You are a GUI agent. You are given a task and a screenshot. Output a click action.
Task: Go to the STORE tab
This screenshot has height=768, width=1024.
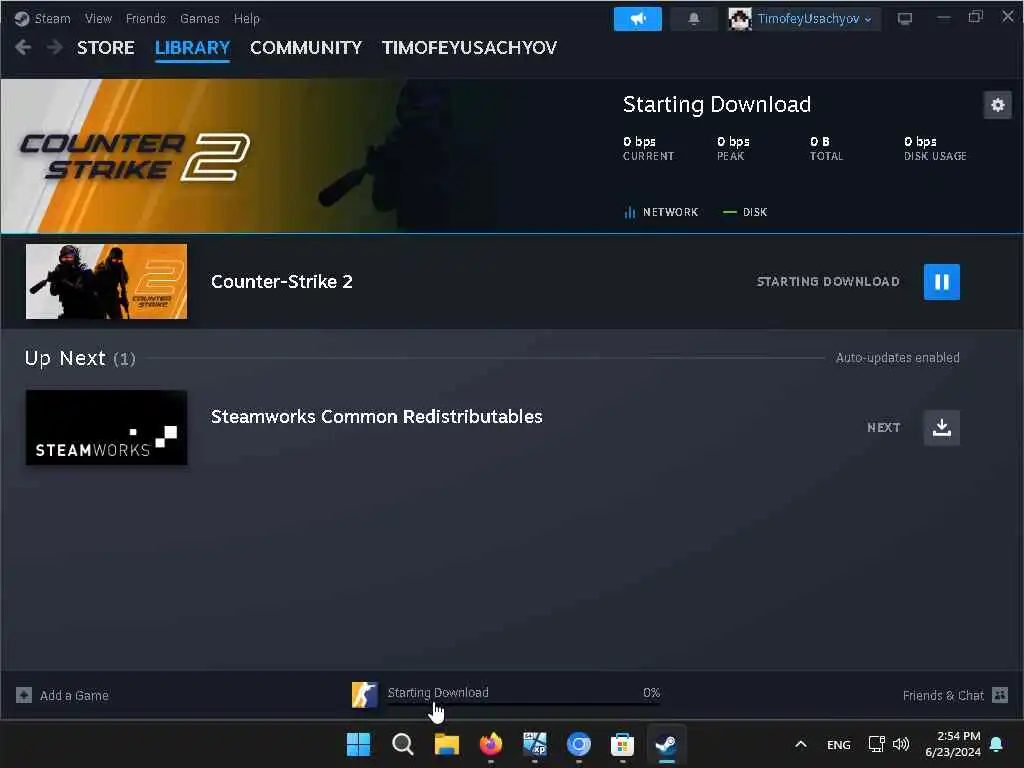pos(106,48)
